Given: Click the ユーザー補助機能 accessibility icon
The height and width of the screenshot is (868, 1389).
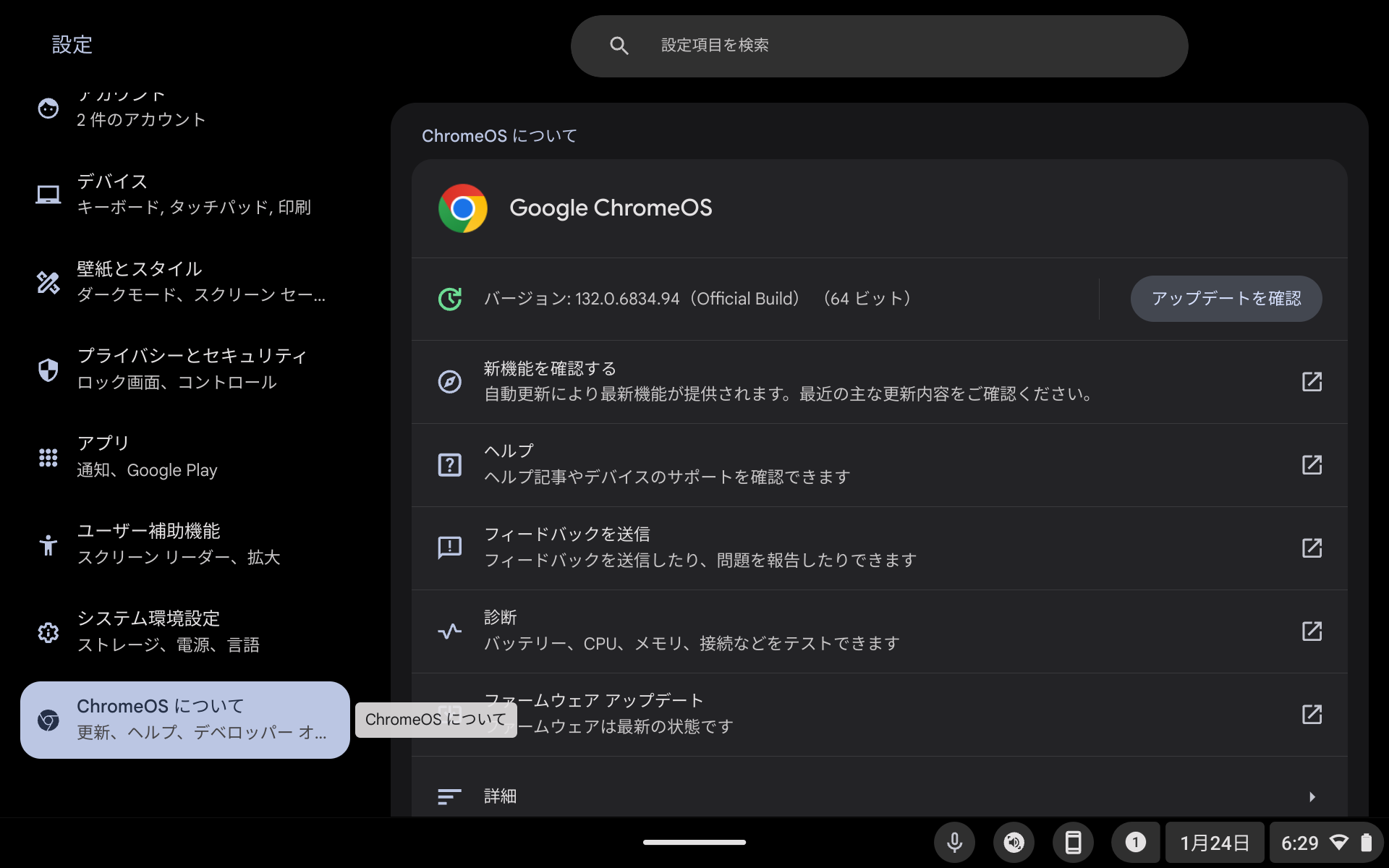Looking at the screenshot, I should 48,545.
